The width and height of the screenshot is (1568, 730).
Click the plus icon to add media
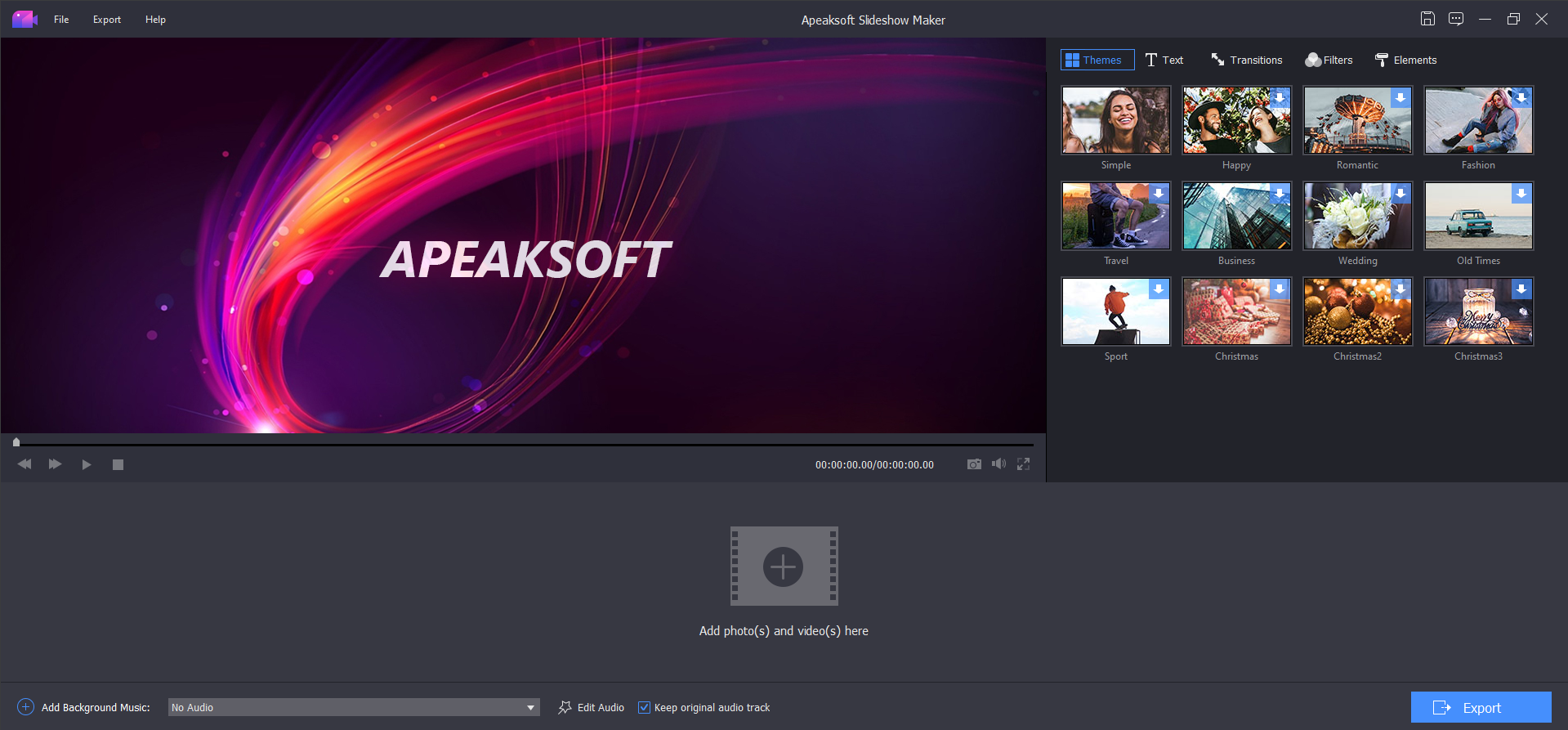pyautogui.click(x=783, y=567)
